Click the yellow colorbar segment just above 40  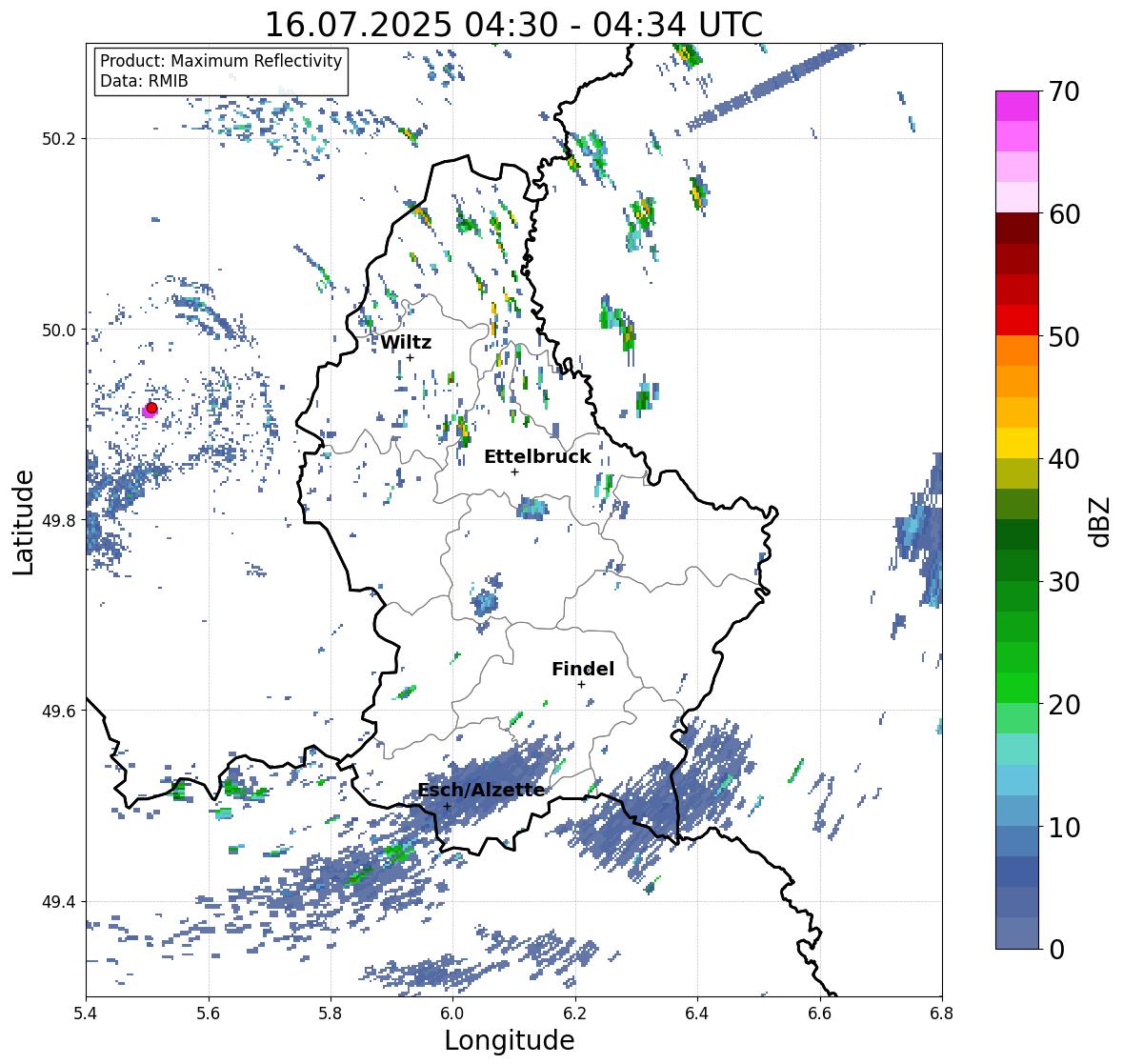click(1017, 443)
